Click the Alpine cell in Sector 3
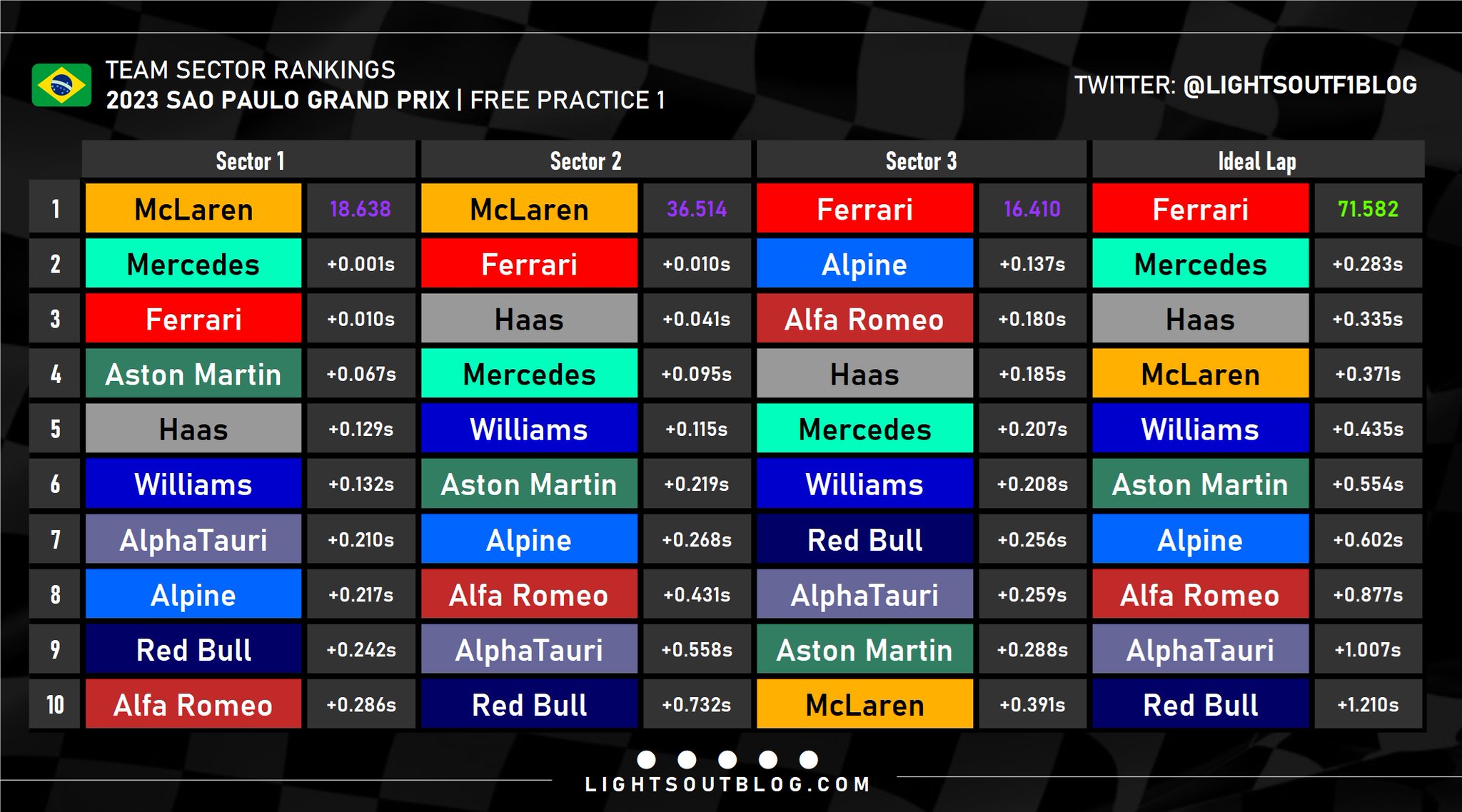This screenshot has height=812, width=1462. pyautogui.click(x=864, y=264)
